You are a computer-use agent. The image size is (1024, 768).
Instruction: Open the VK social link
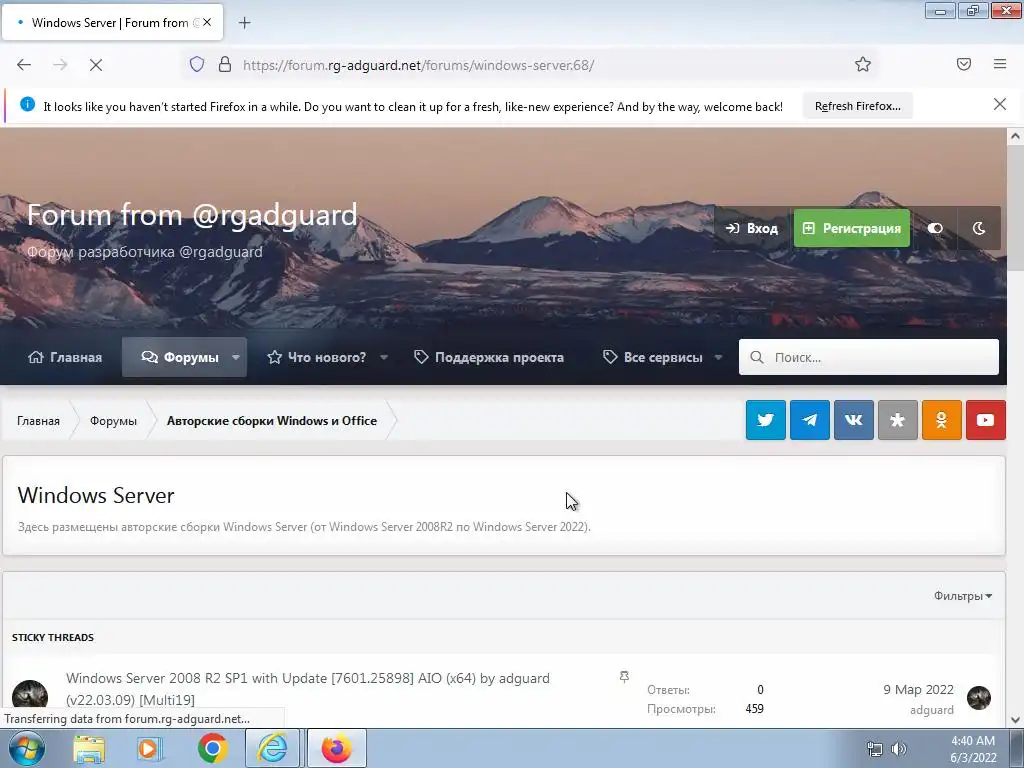pos(854,420)
